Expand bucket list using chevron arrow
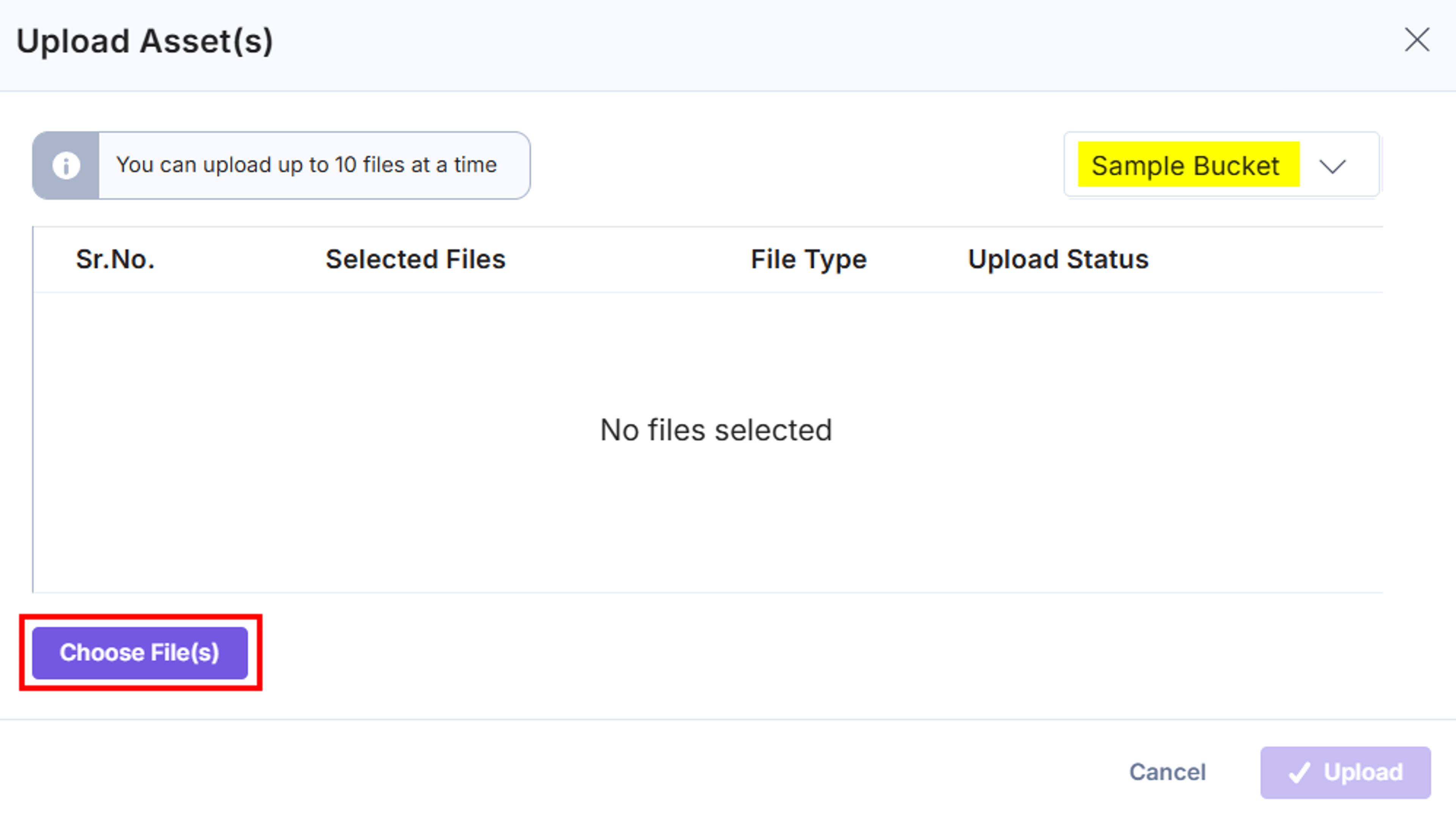 (1332, 167)
